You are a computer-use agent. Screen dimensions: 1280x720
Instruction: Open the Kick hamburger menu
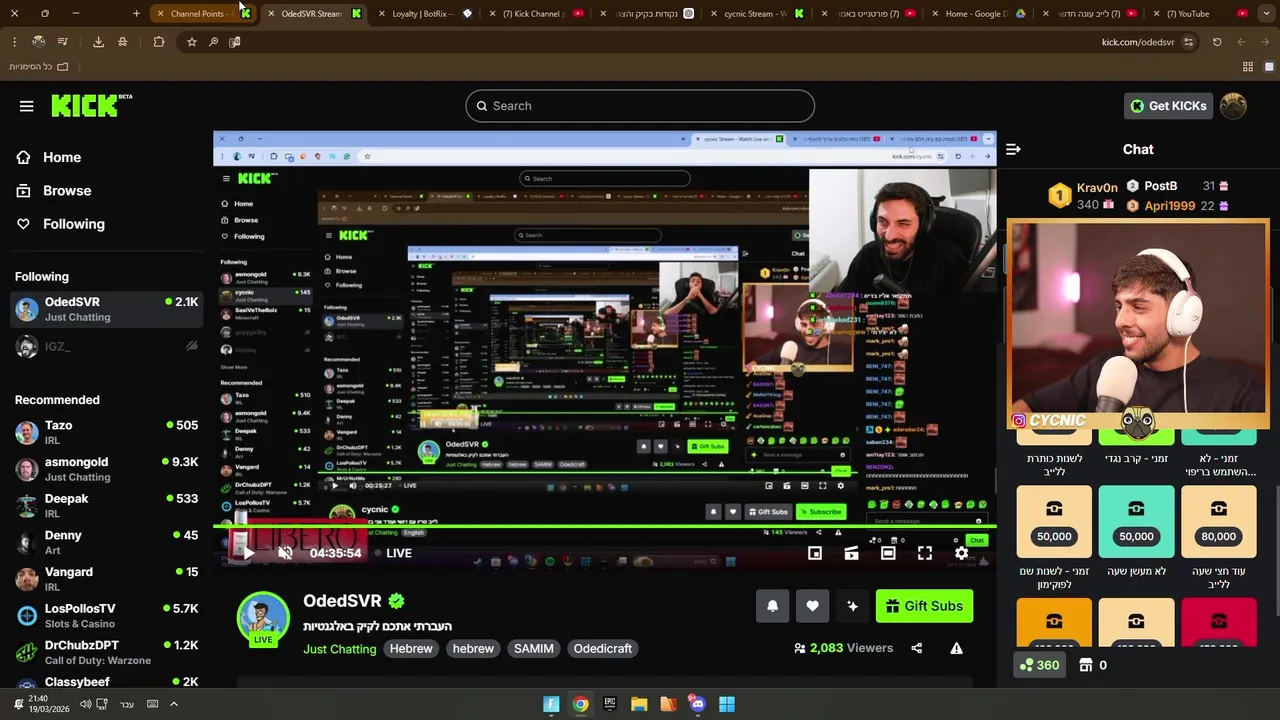(27, 106)
